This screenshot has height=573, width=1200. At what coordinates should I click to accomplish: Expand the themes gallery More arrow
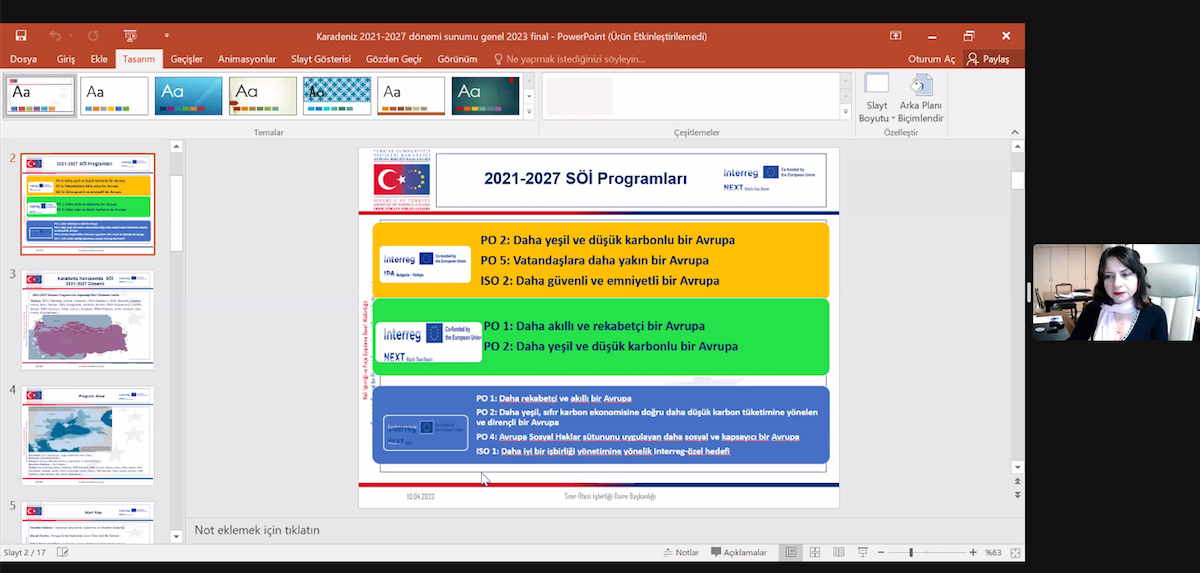tap(528, 111)
